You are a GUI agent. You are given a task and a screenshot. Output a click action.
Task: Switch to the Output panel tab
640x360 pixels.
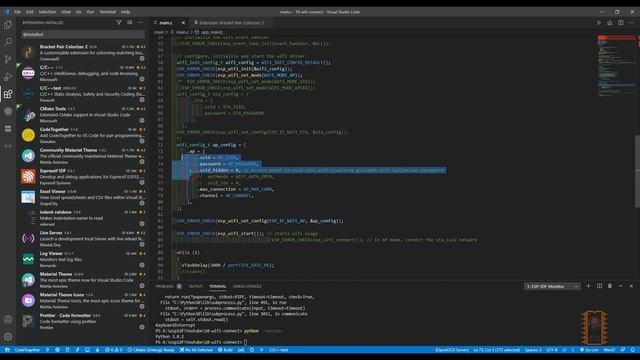[x=196, y=287]
